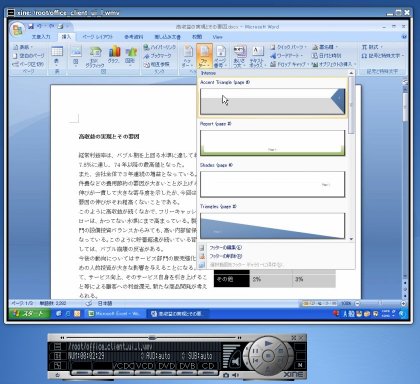Select the Accent Triangle footer thumbnail
Screen dimensions: 420x384
coord(272,101)
